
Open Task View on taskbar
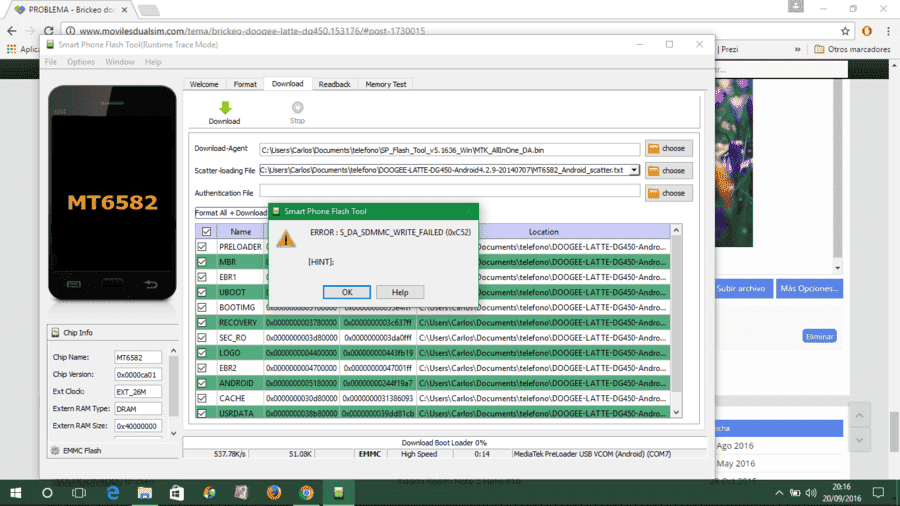coord(79,493)
